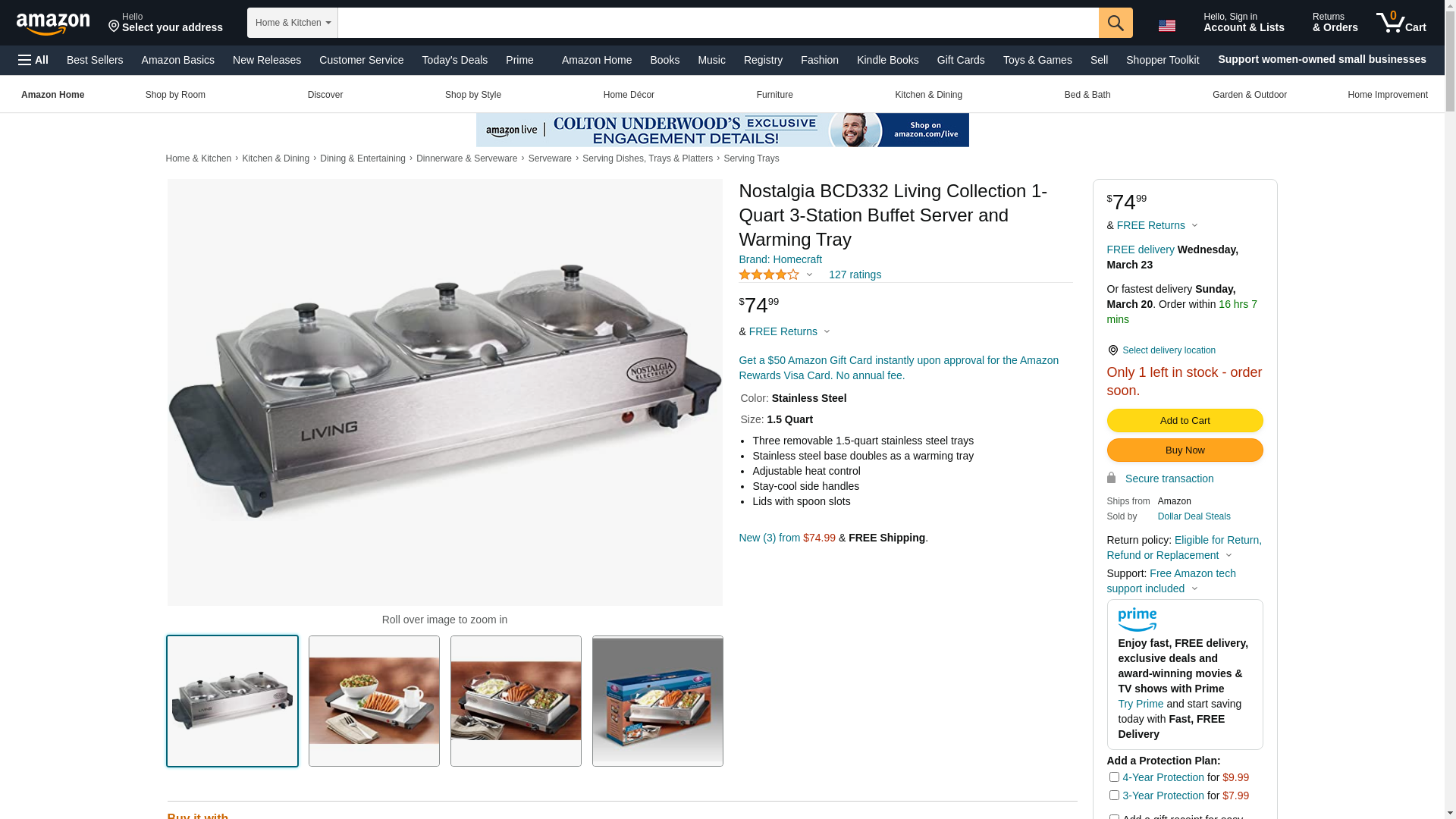The width and height of the screenshot is (1456, 819).
Task: Select the boxed product thumbnail image
Action: tap(657, 701)
